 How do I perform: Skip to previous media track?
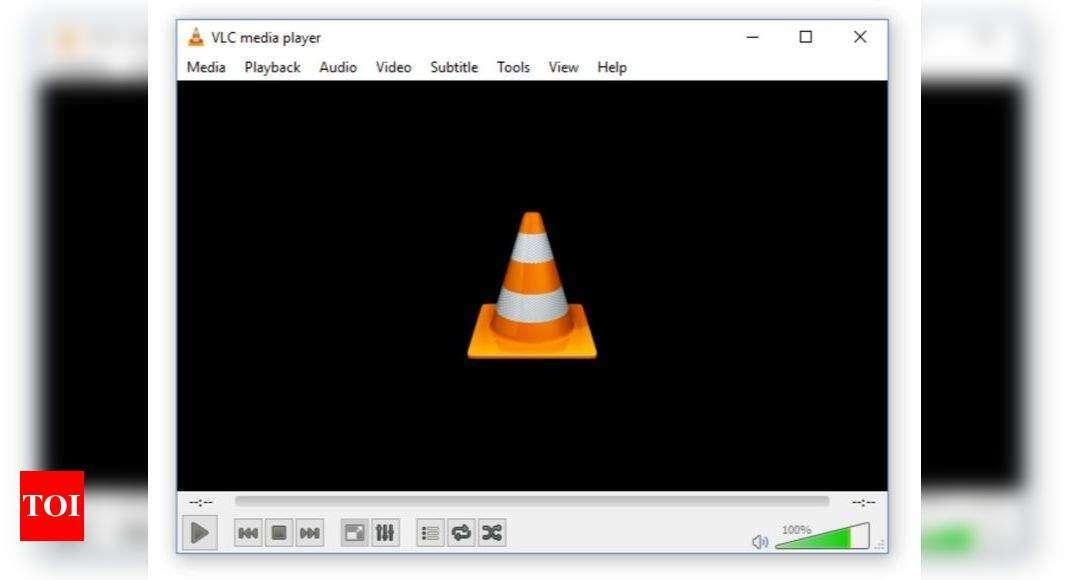point(247,533)
